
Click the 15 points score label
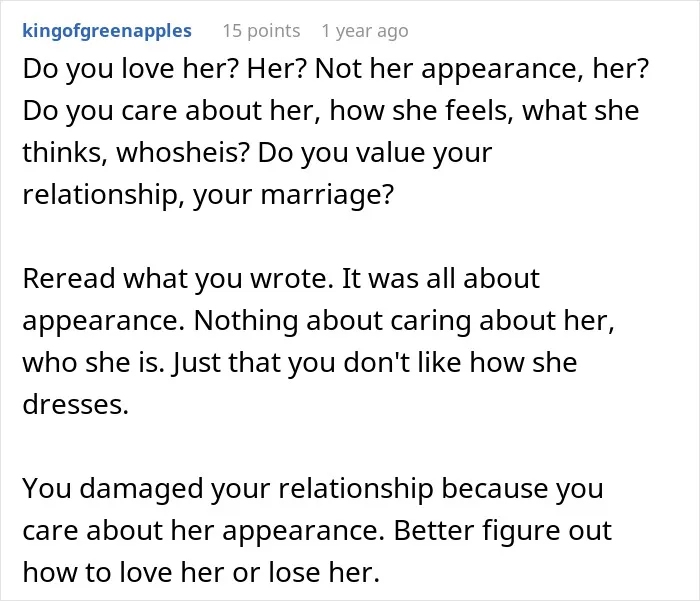[x=261, y=31]
